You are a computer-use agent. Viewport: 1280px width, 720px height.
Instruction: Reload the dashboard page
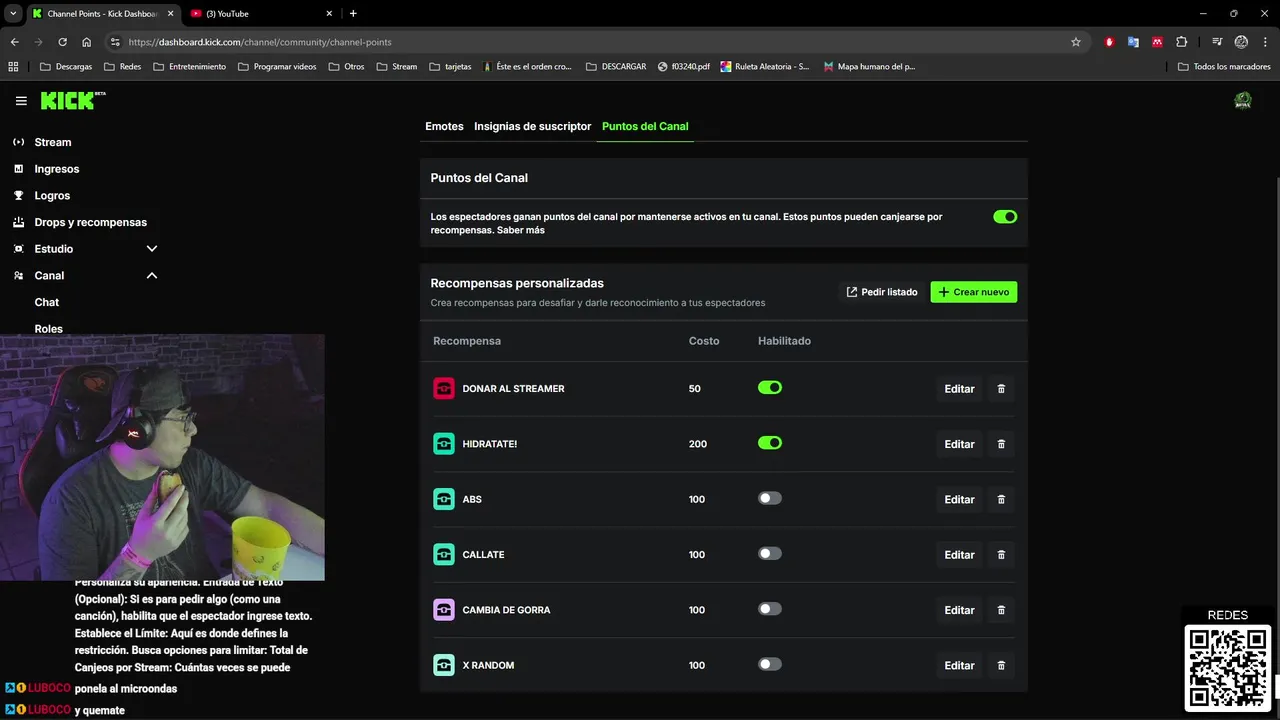click(62, 42)
